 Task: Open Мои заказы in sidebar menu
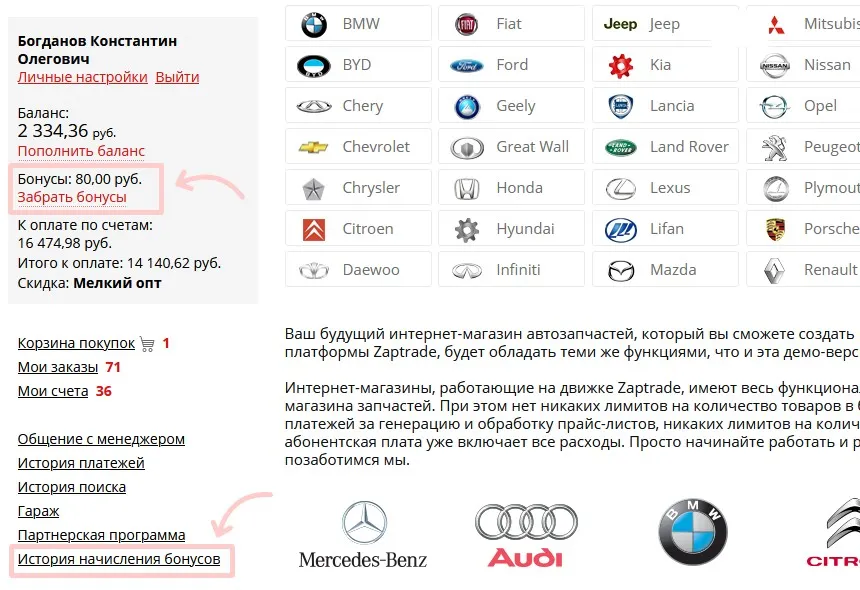point(58,367)
